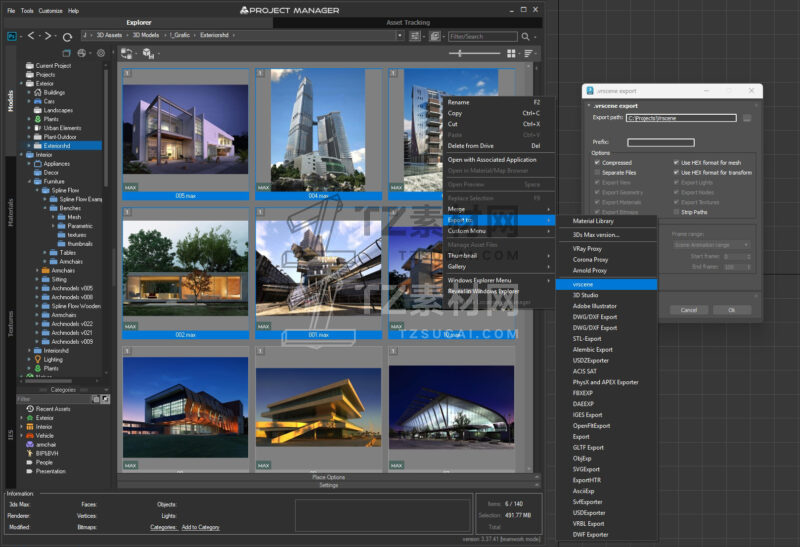Click the Ps icon in the toolbar
This screenshot has width=800, height=547.
(11, 36)
